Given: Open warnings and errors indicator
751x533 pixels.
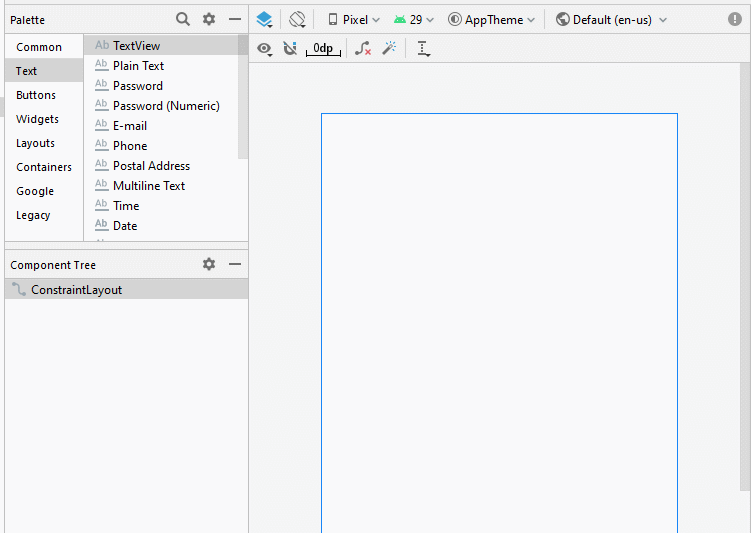Looking at the screenshot, I should [735, 19].
